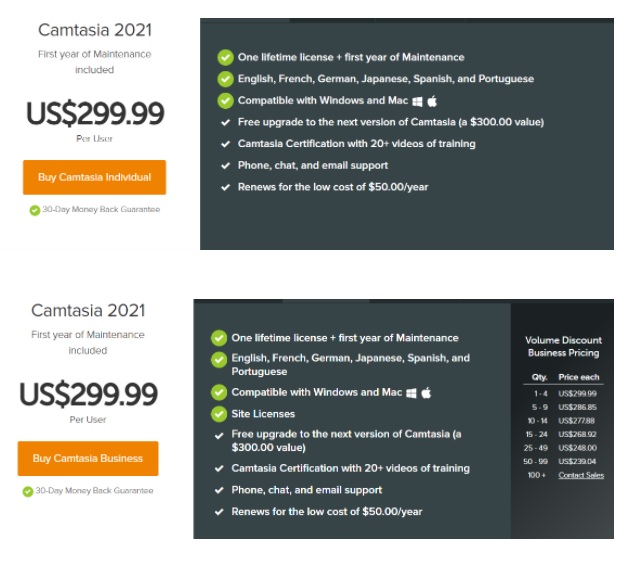The image size is (637, 562).
Task: Click the Site Licenses feature text
Action: pyautogui.click(x=263, y=414)
